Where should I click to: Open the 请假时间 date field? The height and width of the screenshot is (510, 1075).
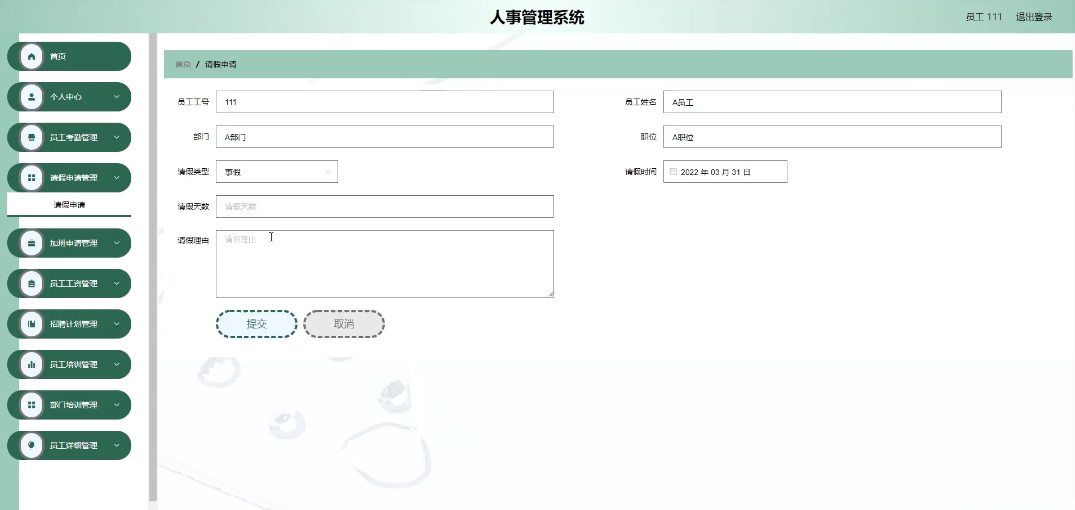725,172
